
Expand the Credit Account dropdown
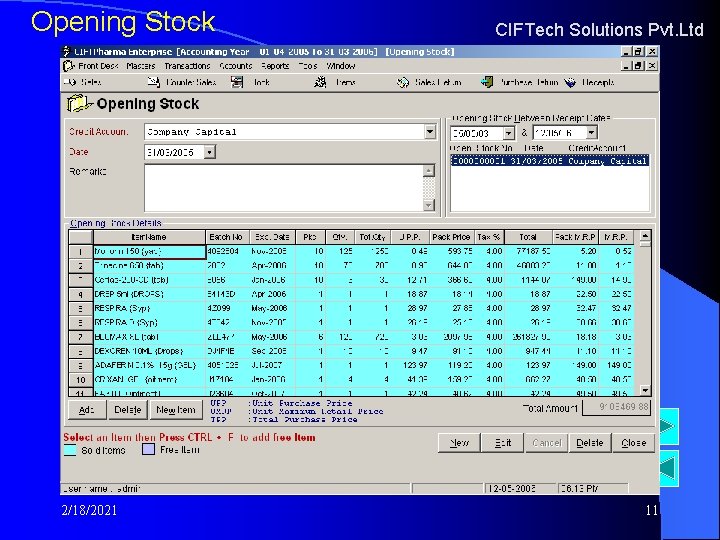point(429,132)
